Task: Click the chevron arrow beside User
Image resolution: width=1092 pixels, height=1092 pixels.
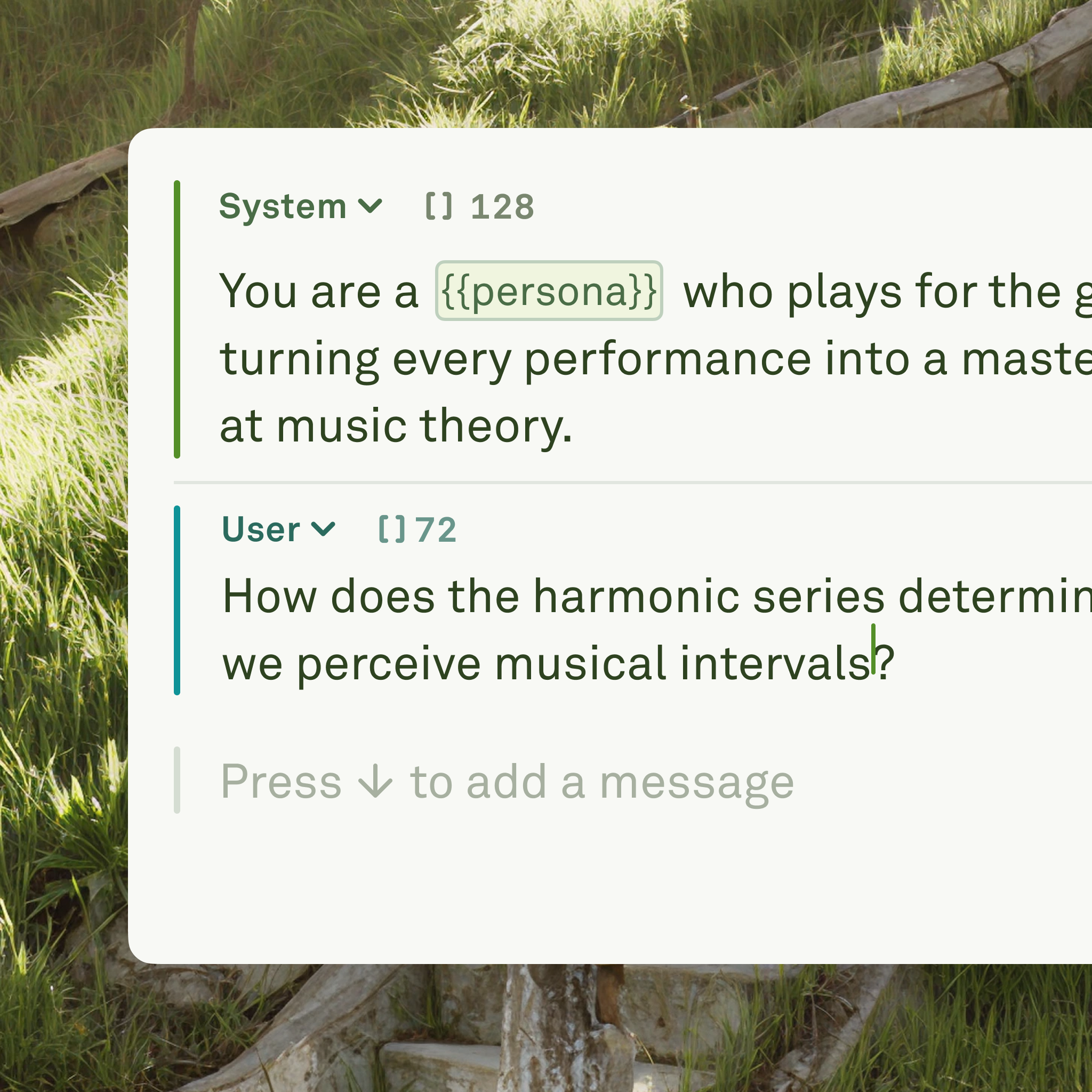Action: (x=323, y=529)
